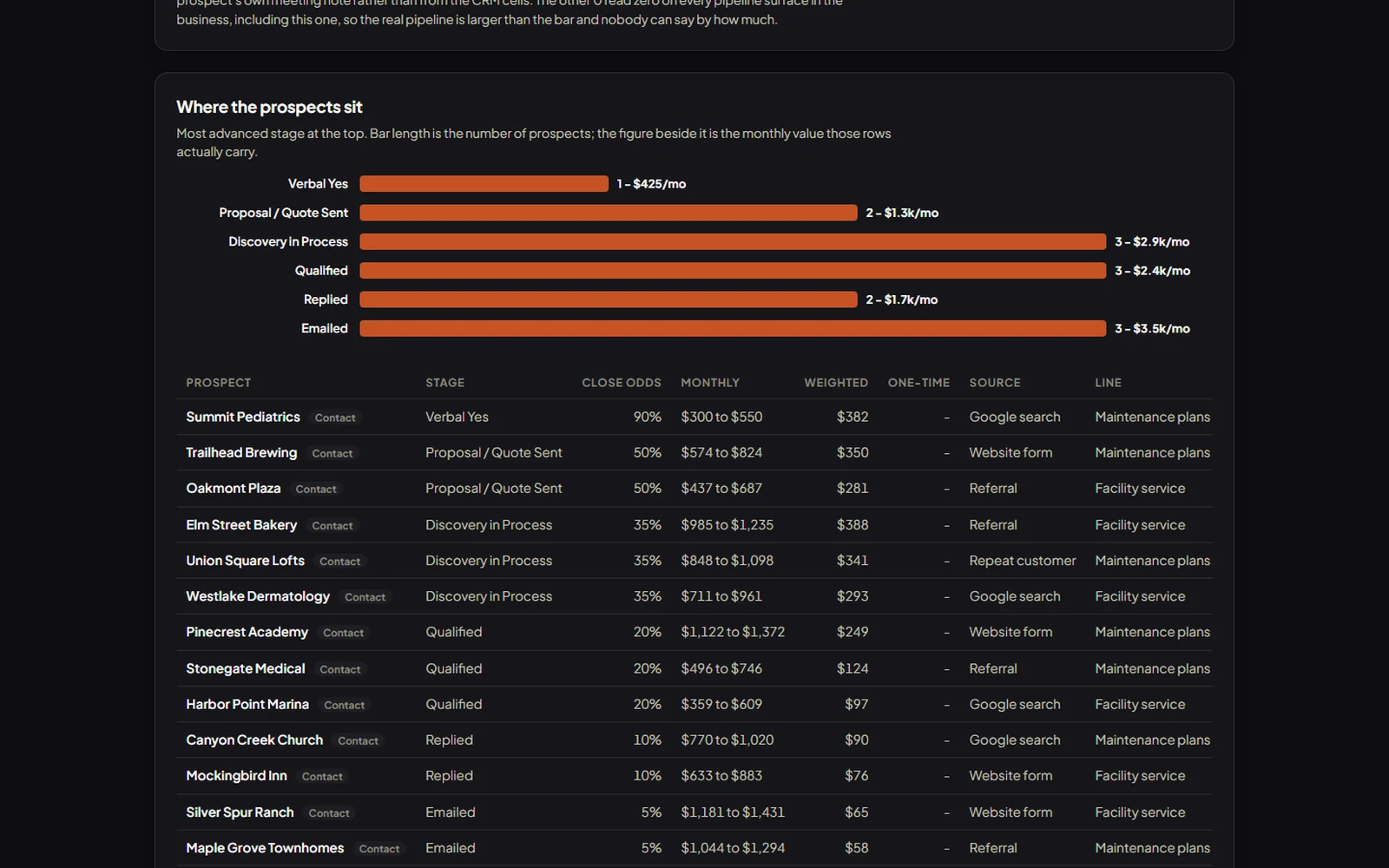The height and width of the screenshot is (868, 1389).
Task: Open Contact badge beside Mockingbird Inn
Action: click(x=322, y=776)
